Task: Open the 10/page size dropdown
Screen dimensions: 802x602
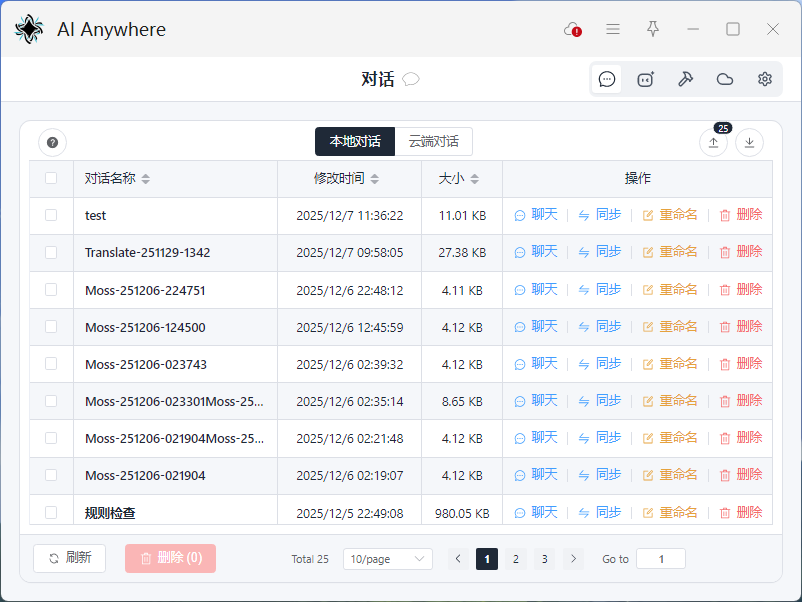Action: (x=387, y=559)
